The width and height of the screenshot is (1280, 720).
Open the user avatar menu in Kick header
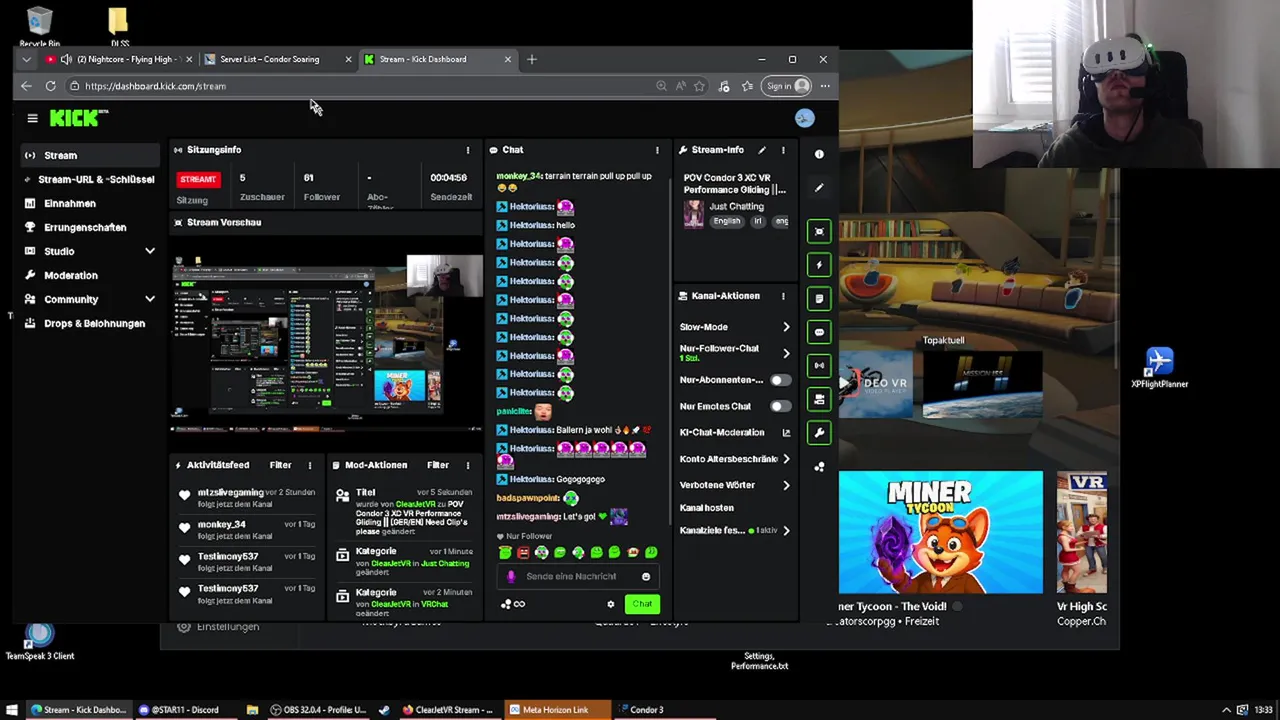click(x=804, y=118)
